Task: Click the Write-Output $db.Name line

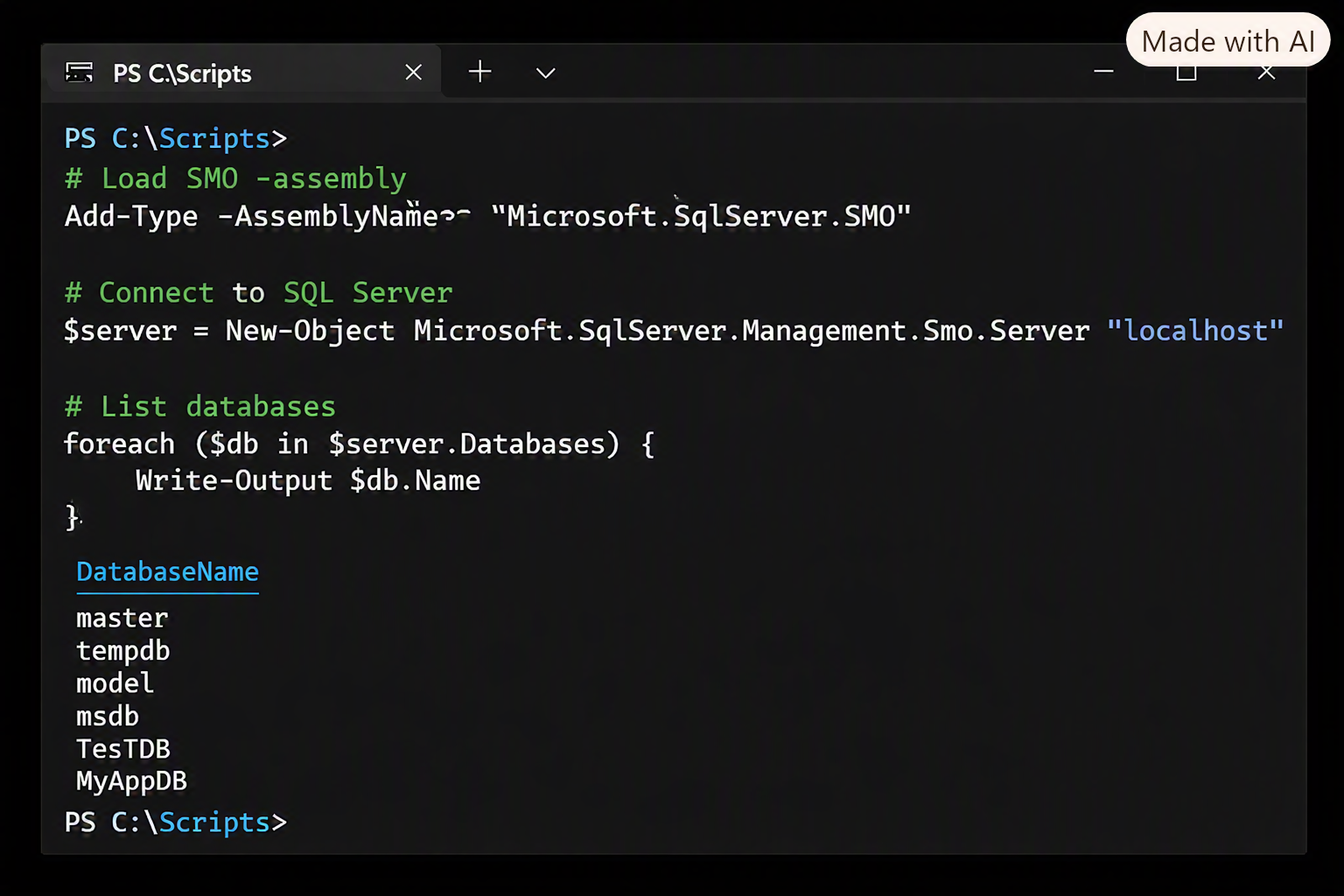Action: point(308,480)
